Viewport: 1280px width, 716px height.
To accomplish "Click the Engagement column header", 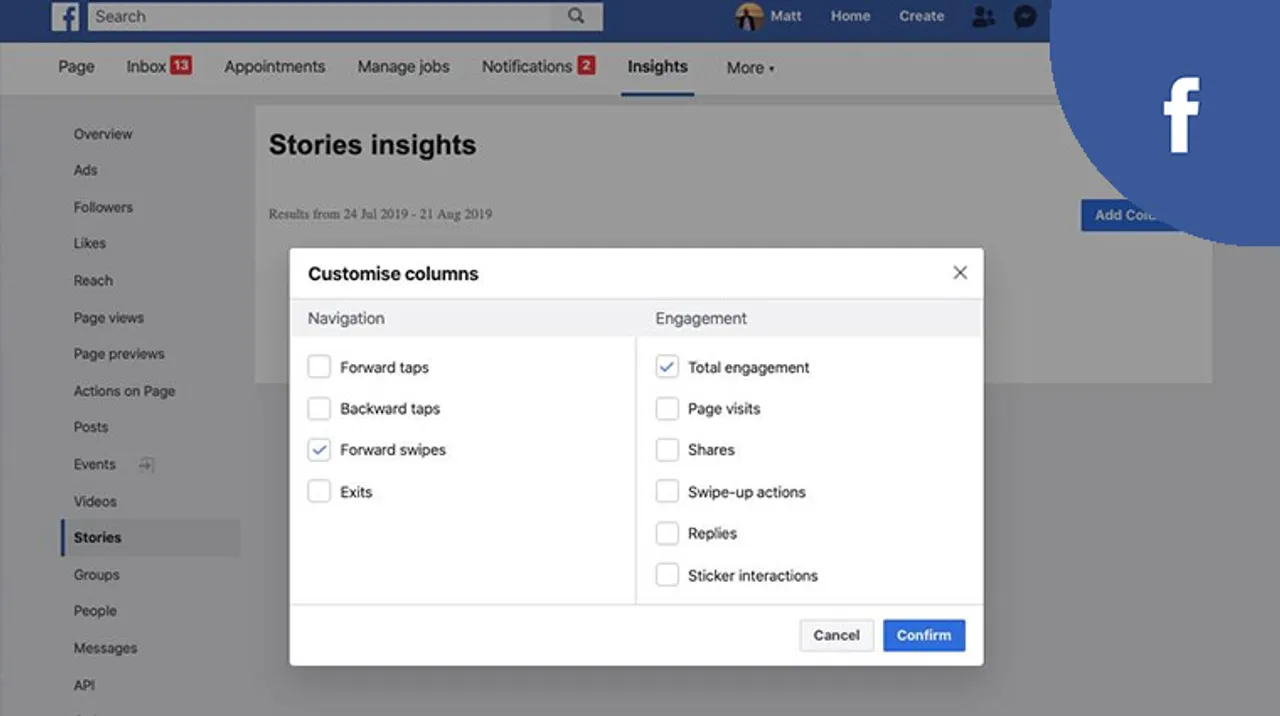I will [701, 318].
